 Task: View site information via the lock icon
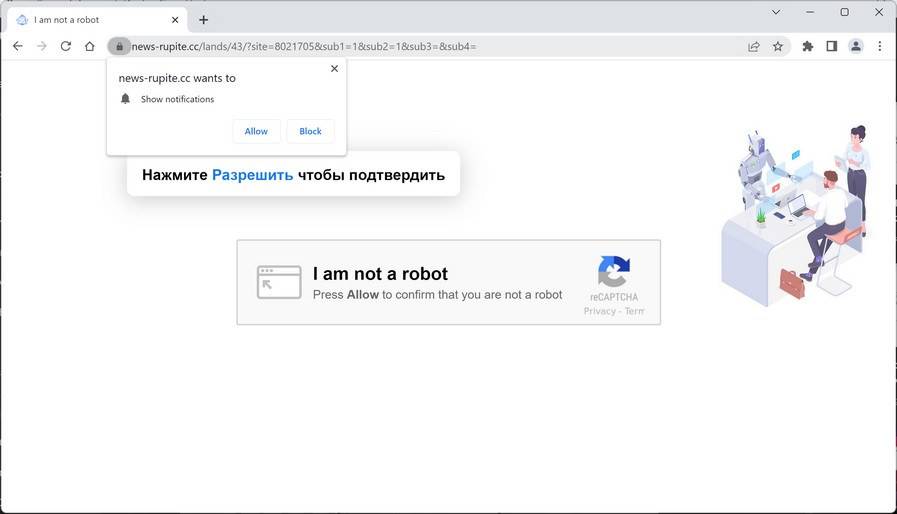[x=119, y=46]
